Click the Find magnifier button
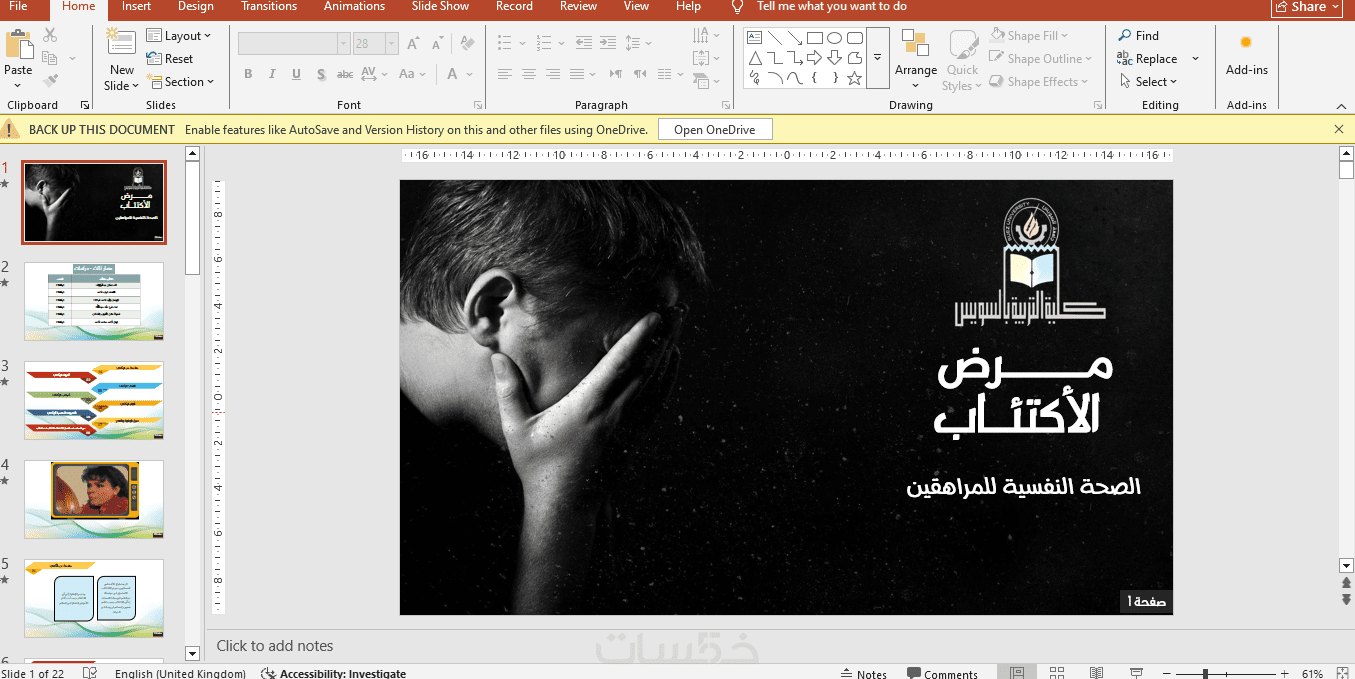 tap(1139, 36)
